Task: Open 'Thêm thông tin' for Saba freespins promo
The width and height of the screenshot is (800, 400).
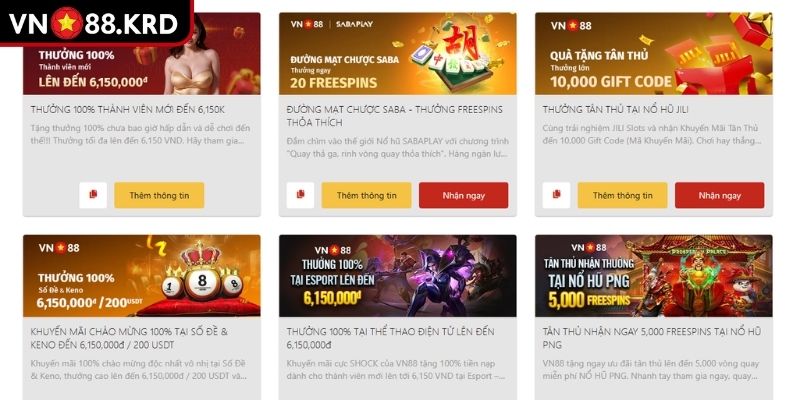Action: [x=366, y=195]
